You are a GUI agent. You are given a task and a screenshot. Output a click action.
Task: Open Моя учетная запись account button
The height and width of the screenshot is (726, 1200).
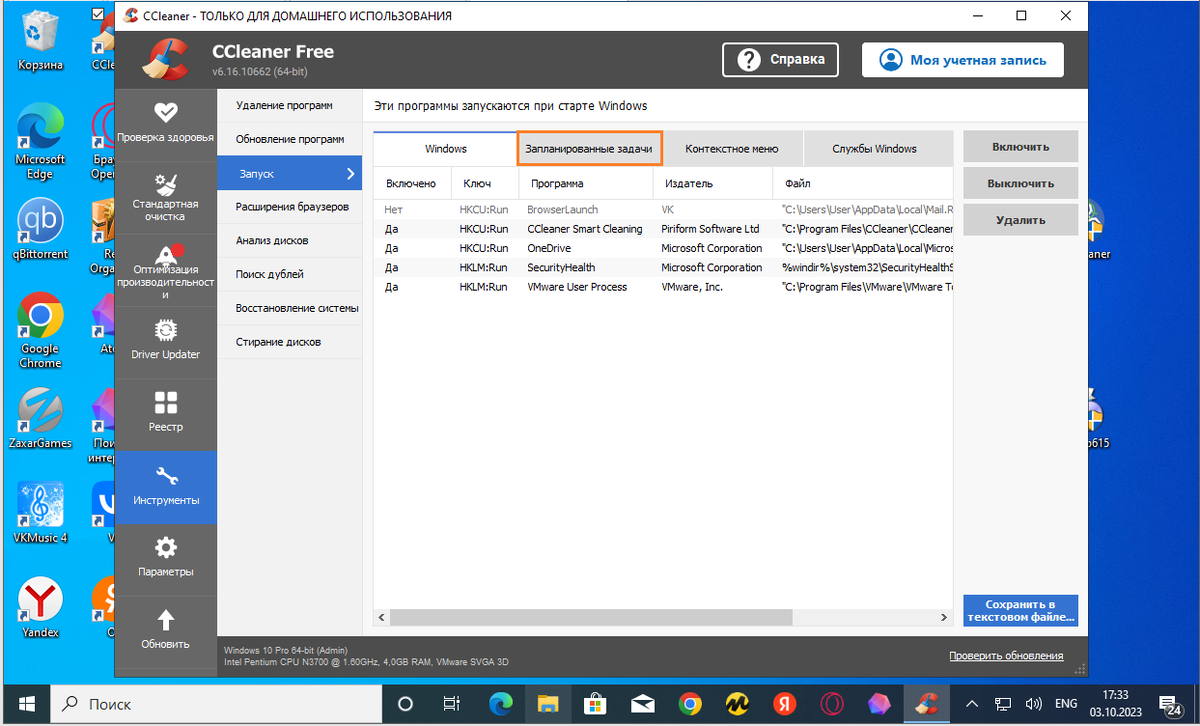[x=963, y=60]
